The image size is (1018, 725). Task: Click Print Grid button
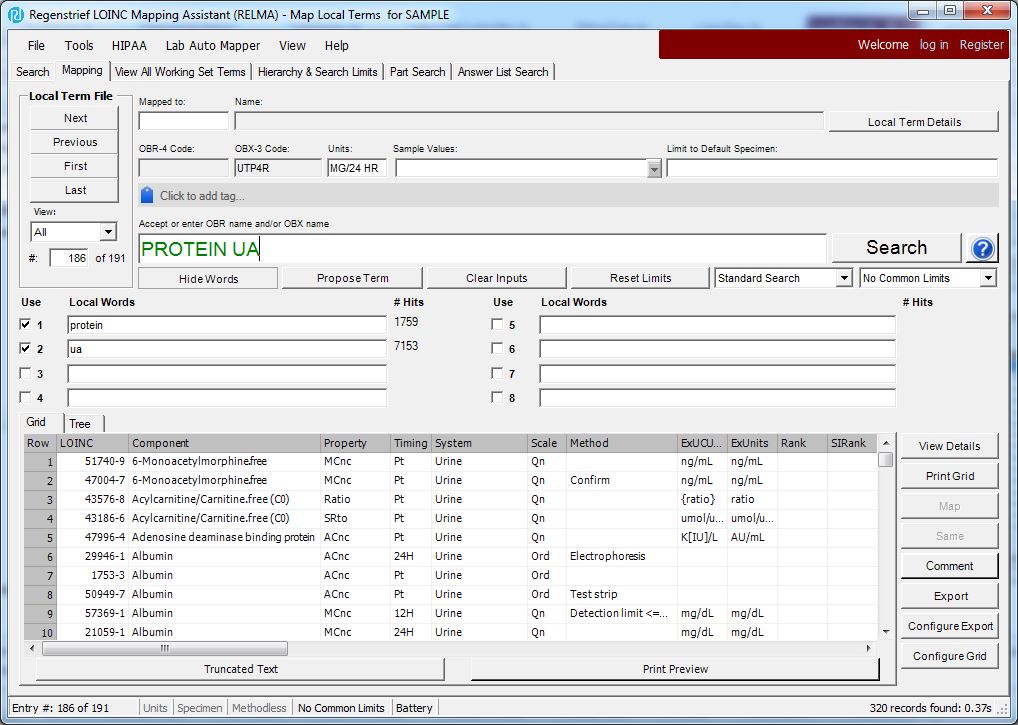[949, 476]
